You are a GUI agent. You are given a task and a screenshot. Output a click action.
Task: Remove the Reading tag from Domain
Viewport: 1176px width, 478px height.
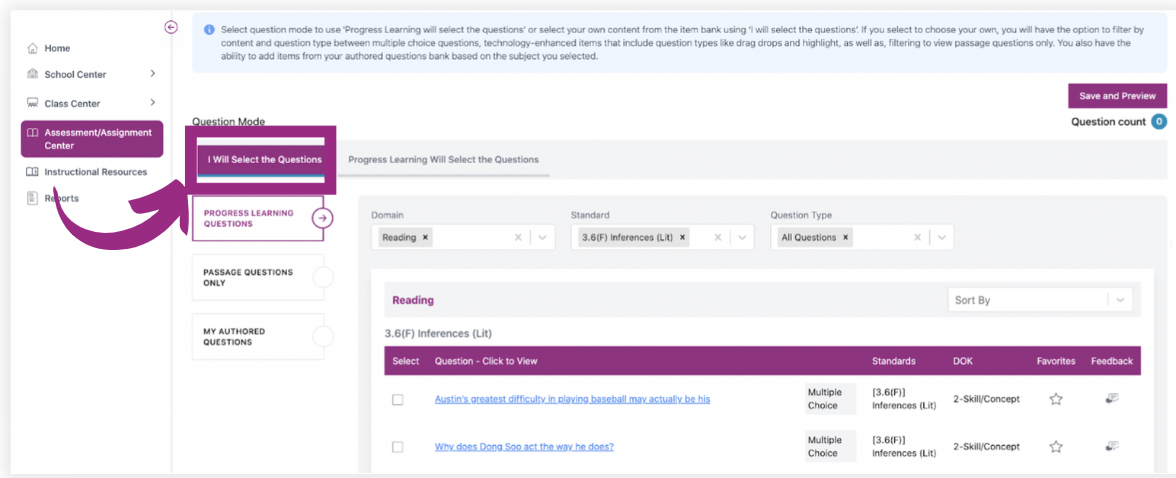[424, 237]
